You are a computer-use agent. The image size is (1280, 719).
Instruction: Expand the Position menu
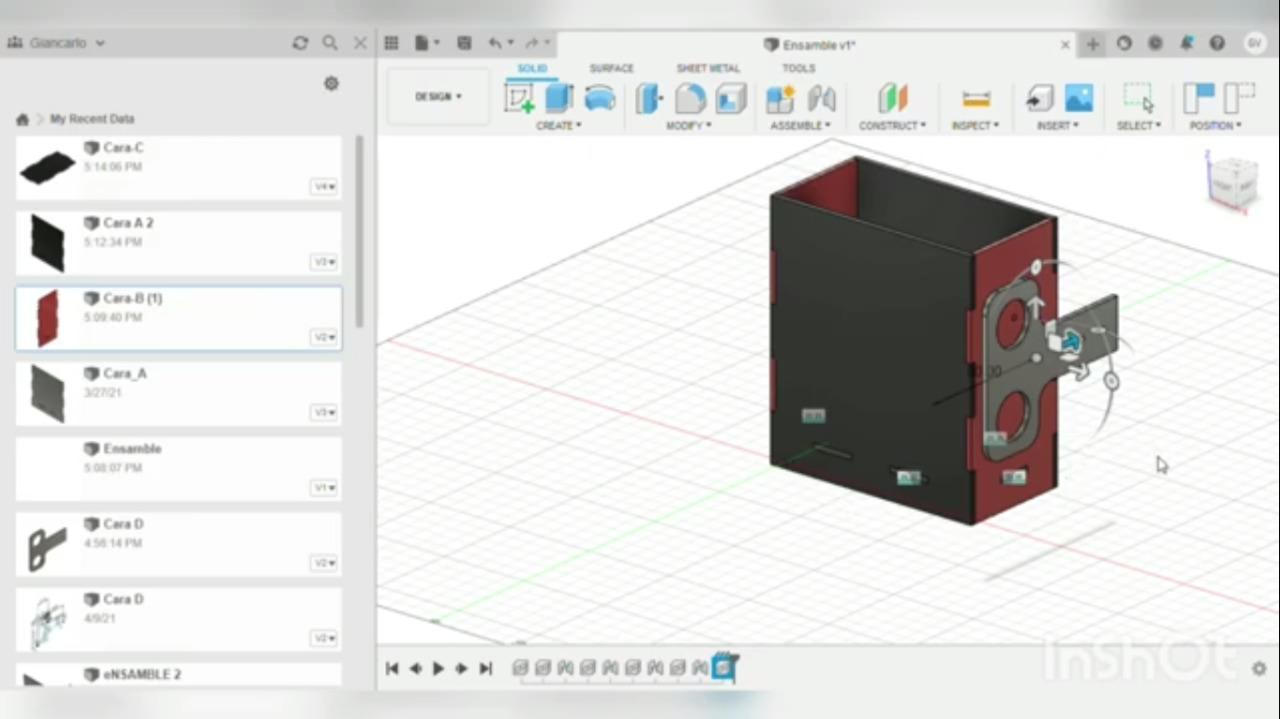pos(1216,125)
